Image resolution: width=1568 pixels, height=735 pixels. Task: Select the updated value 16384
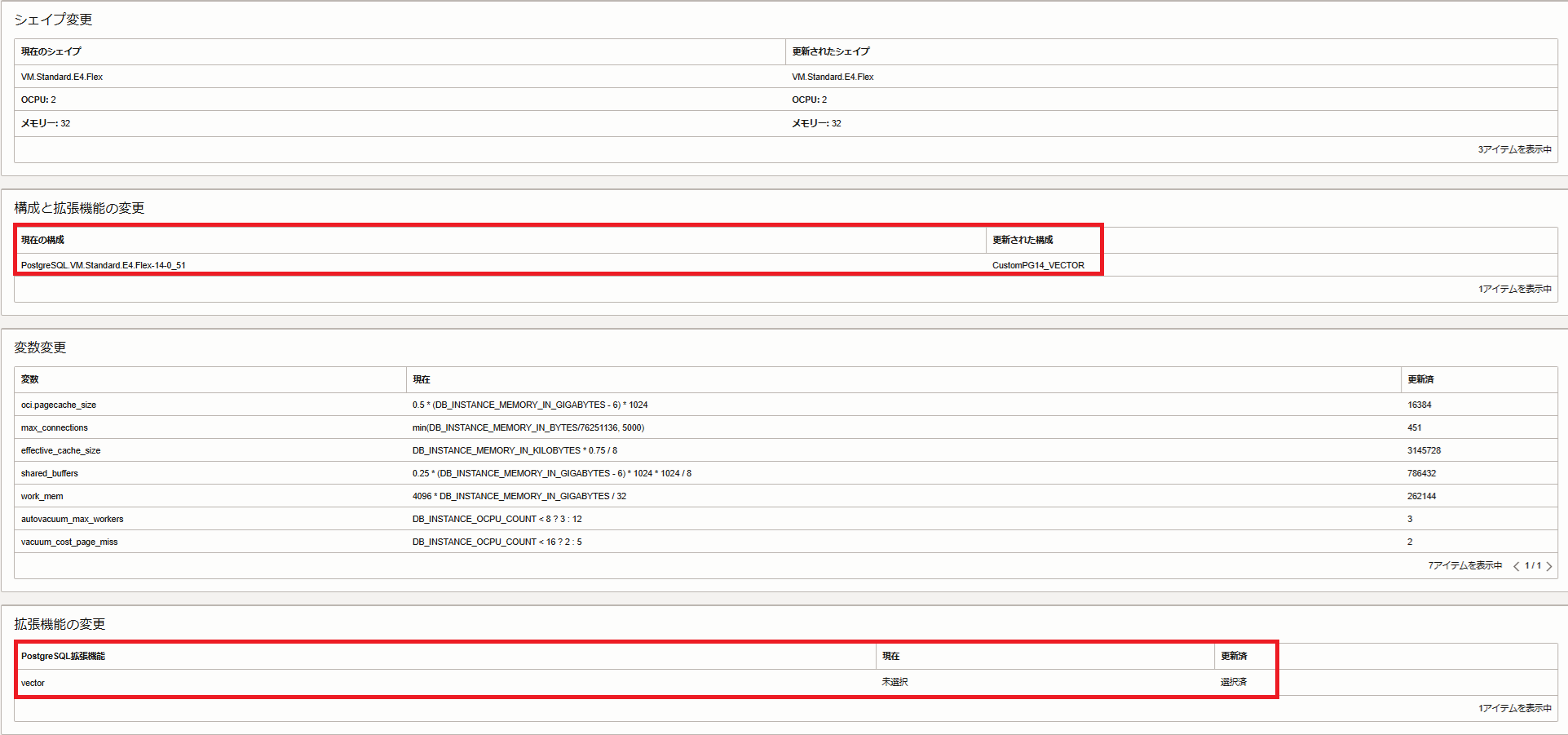pyautogui.click(x=1420, y=405)
